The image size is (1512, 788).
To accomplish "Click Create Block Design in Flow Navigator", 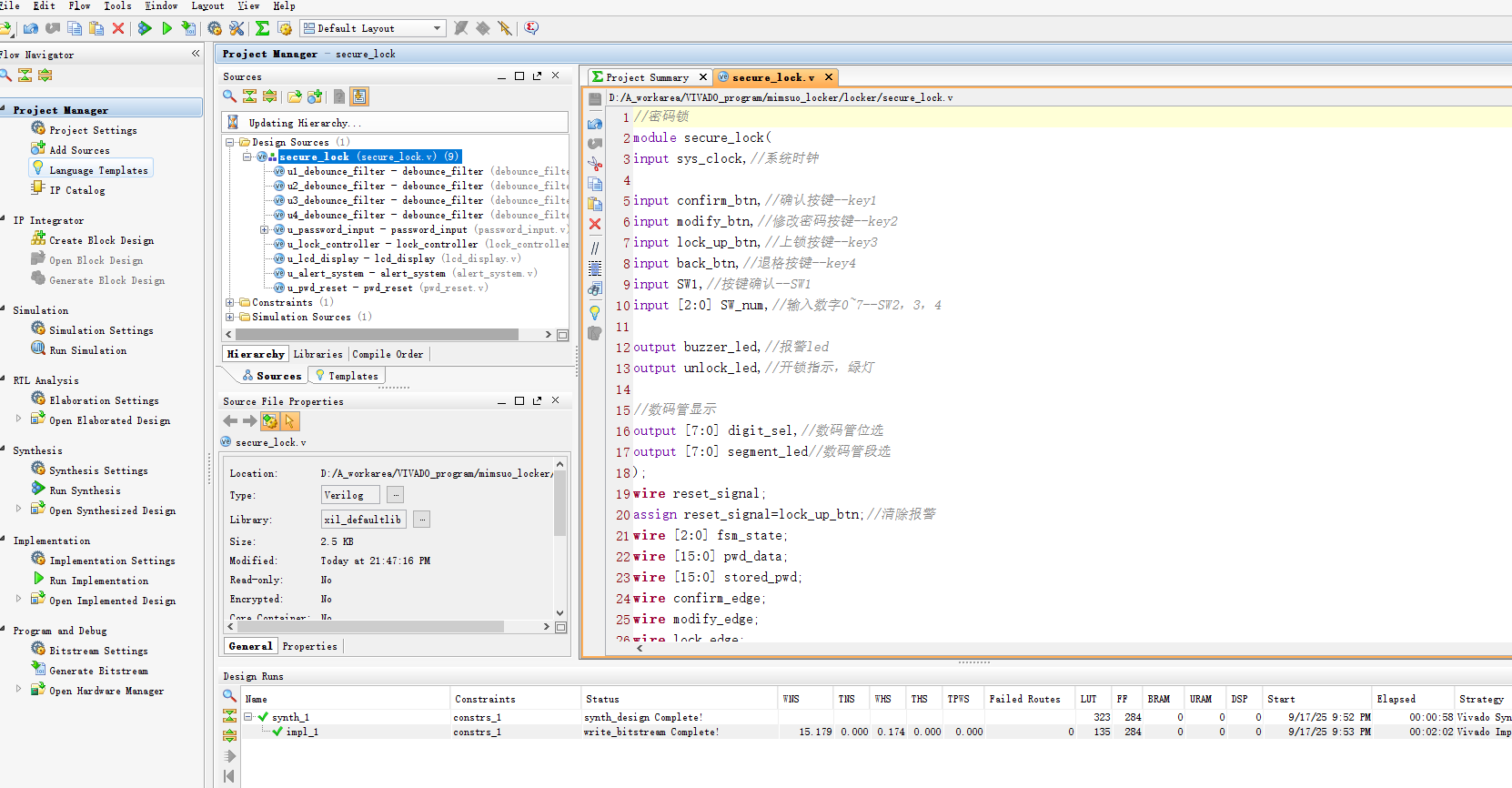I will tap(101, 240).
